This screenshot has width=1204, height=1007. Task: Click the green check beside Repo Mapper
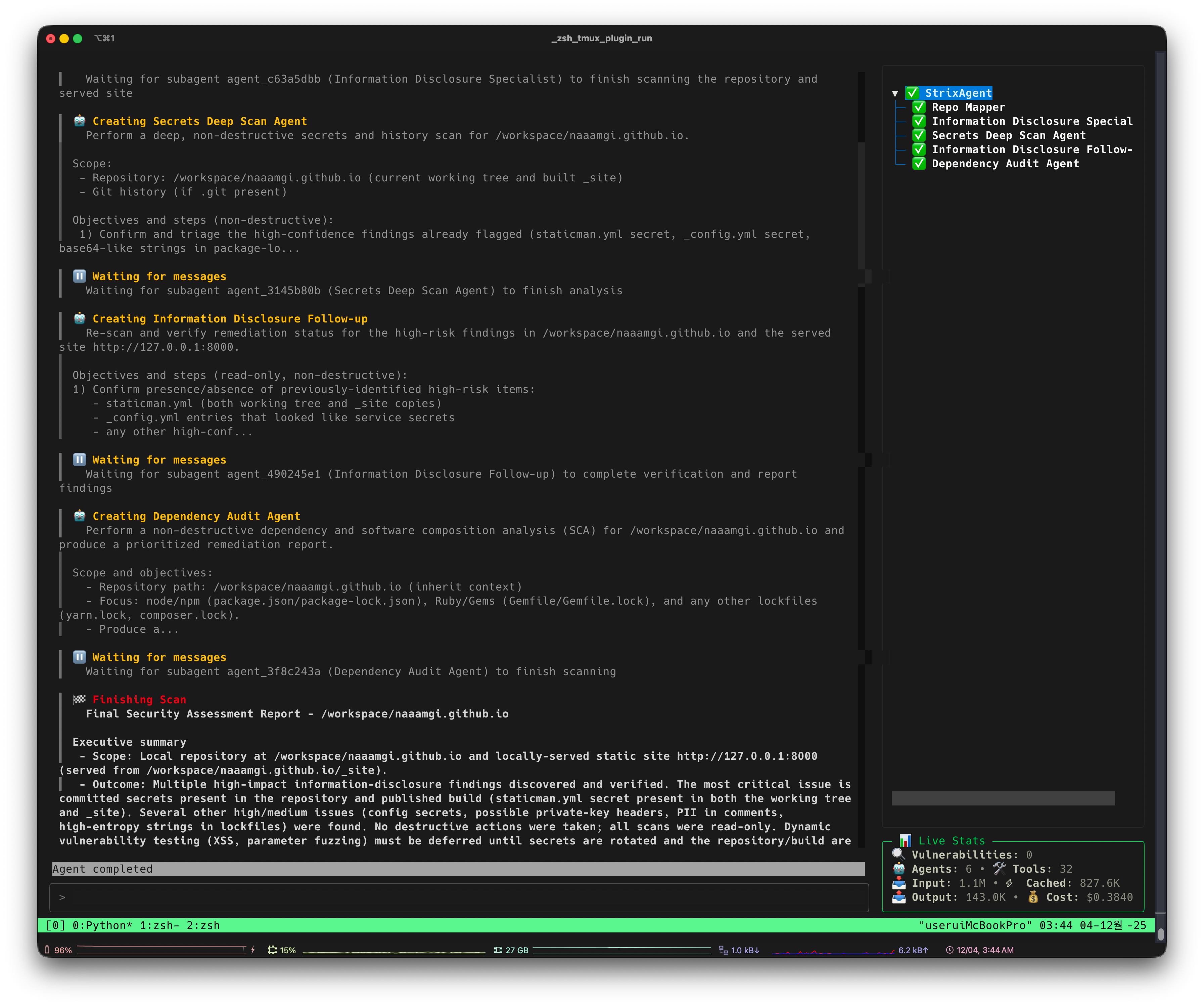click(919, 107)
